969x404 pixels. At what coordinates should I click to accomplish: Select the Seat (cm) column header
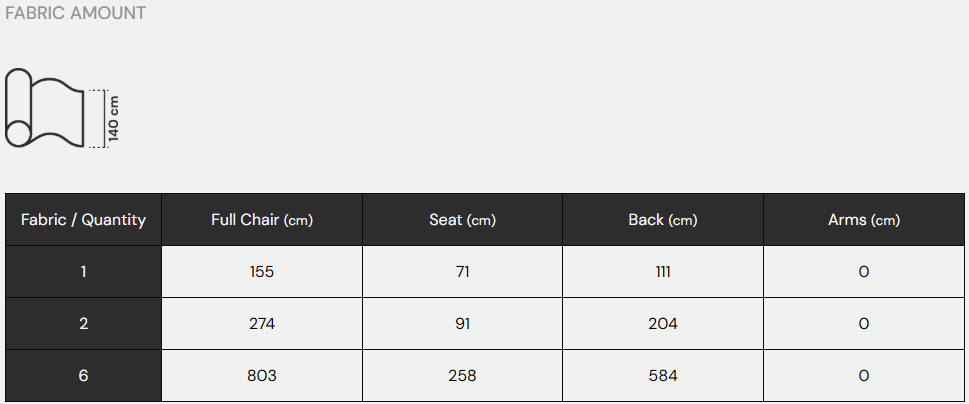463,220
